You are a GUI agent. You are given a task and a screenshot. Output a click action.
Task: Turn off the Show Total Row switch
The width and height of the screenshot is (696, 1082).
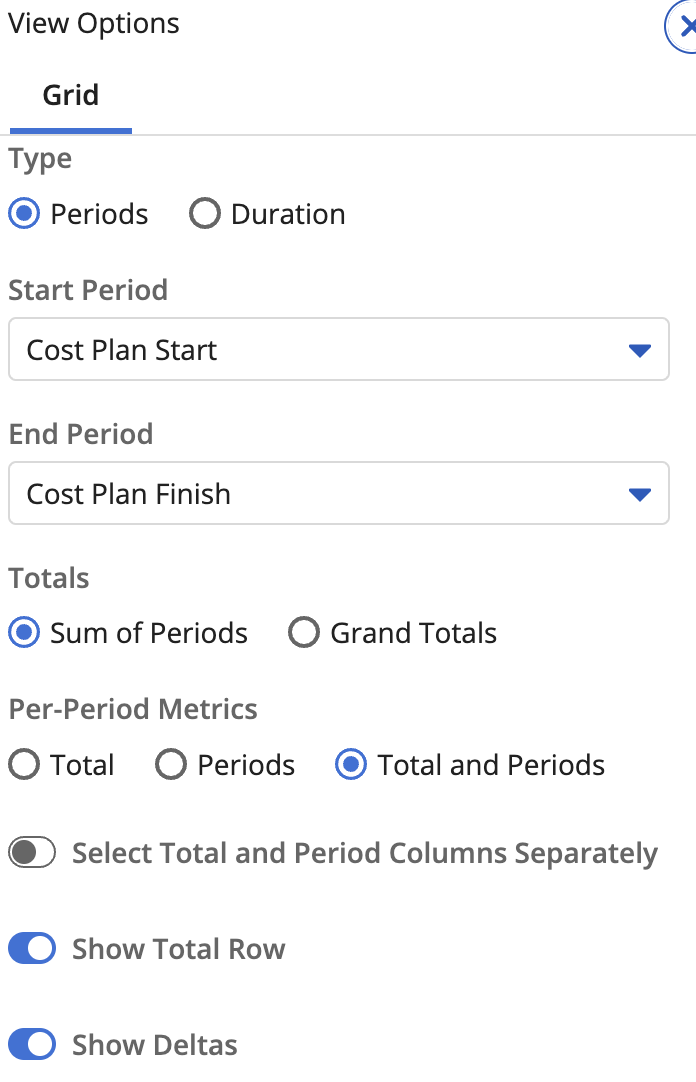click(32, 949)
